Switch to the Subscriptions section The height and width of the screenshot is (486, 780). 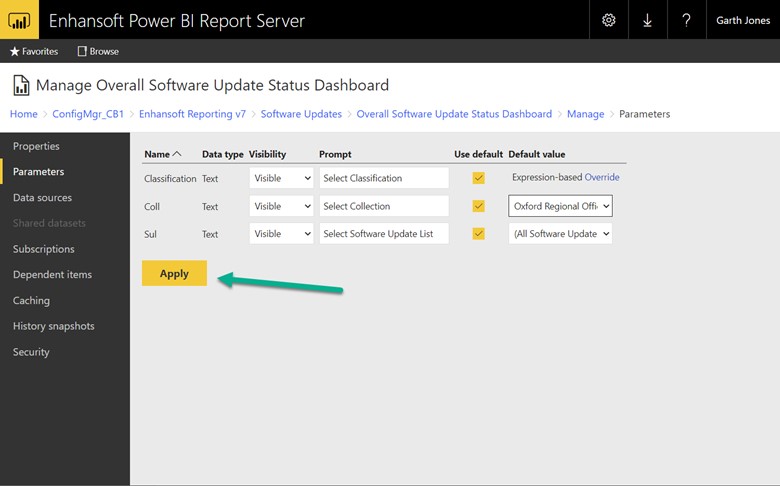pos(43,249)
